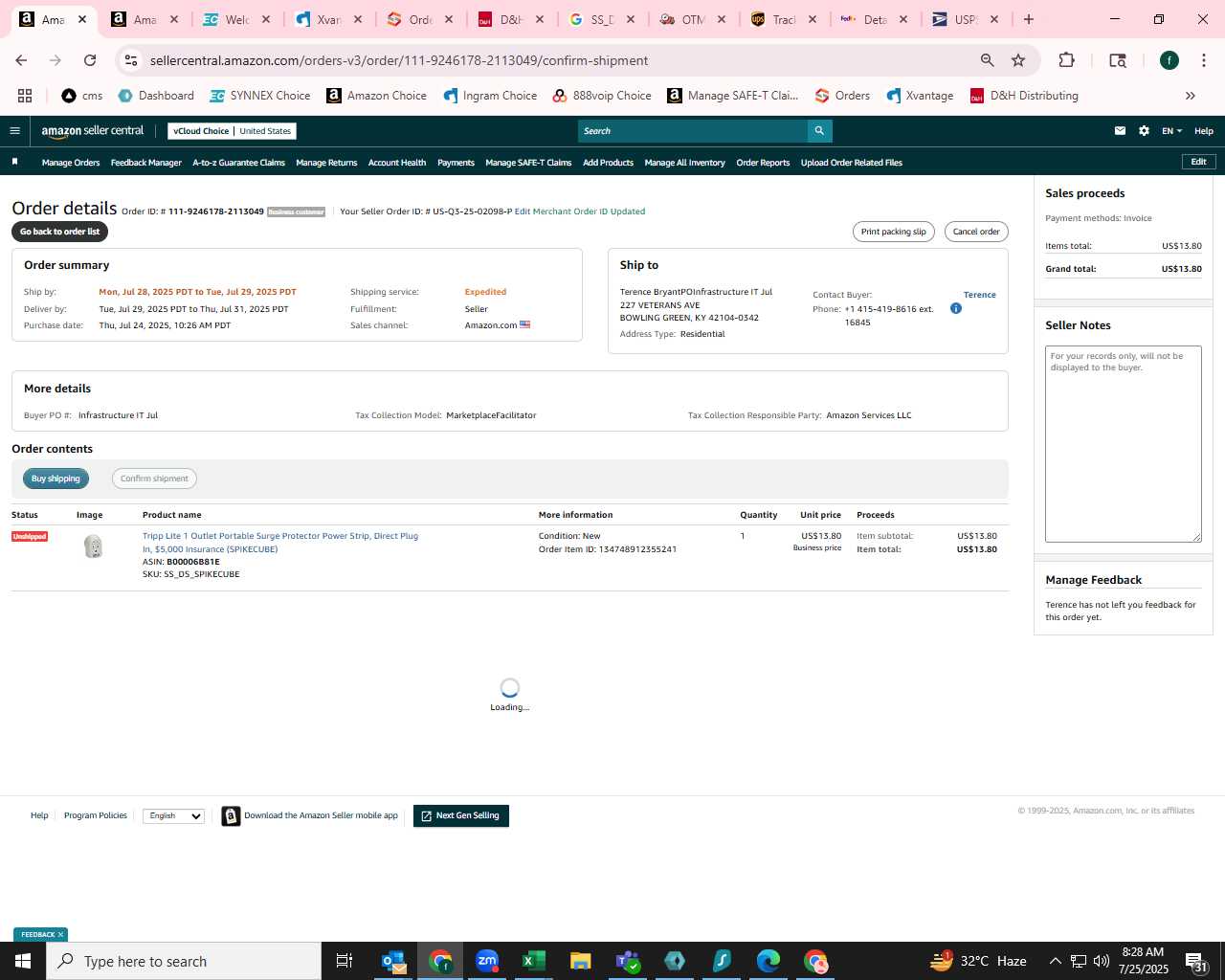Click the search magnifier button
This screenshot has height=980, width=1225.
pos(819,131)
